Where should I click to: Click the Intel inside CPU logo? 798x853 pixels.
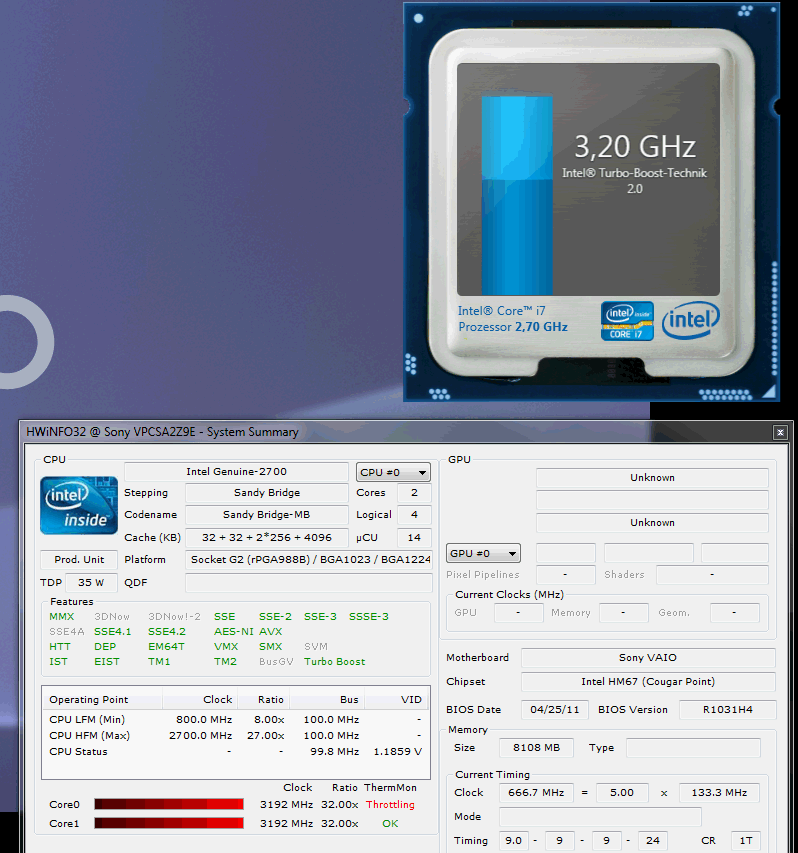[79, 505]
